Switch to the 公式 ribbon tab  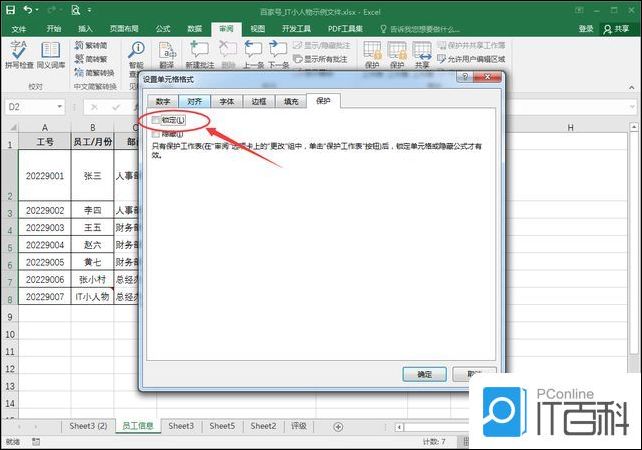pos(163,29)
